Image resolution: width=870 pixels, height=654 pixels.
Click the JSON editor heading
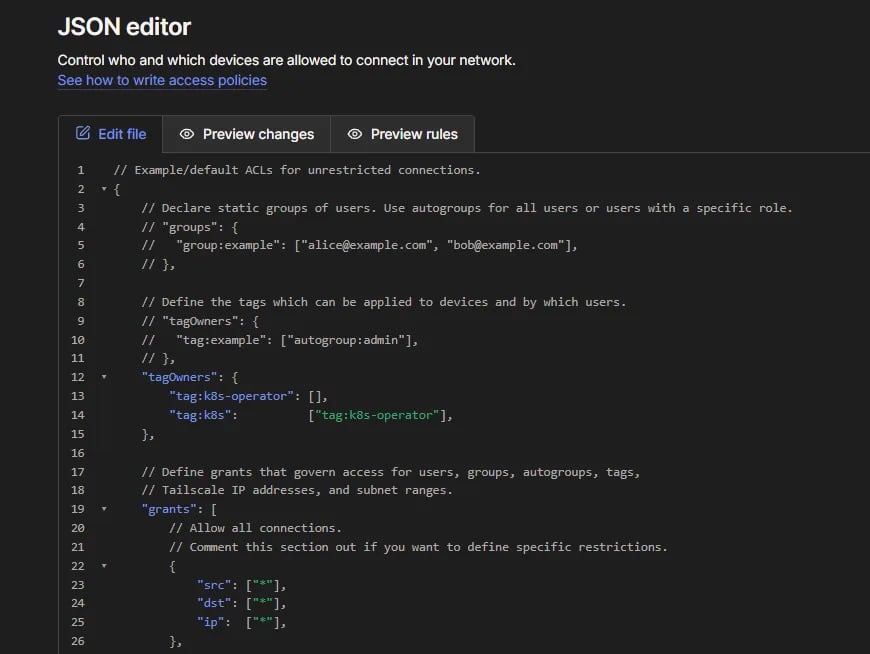coord(124,27)
